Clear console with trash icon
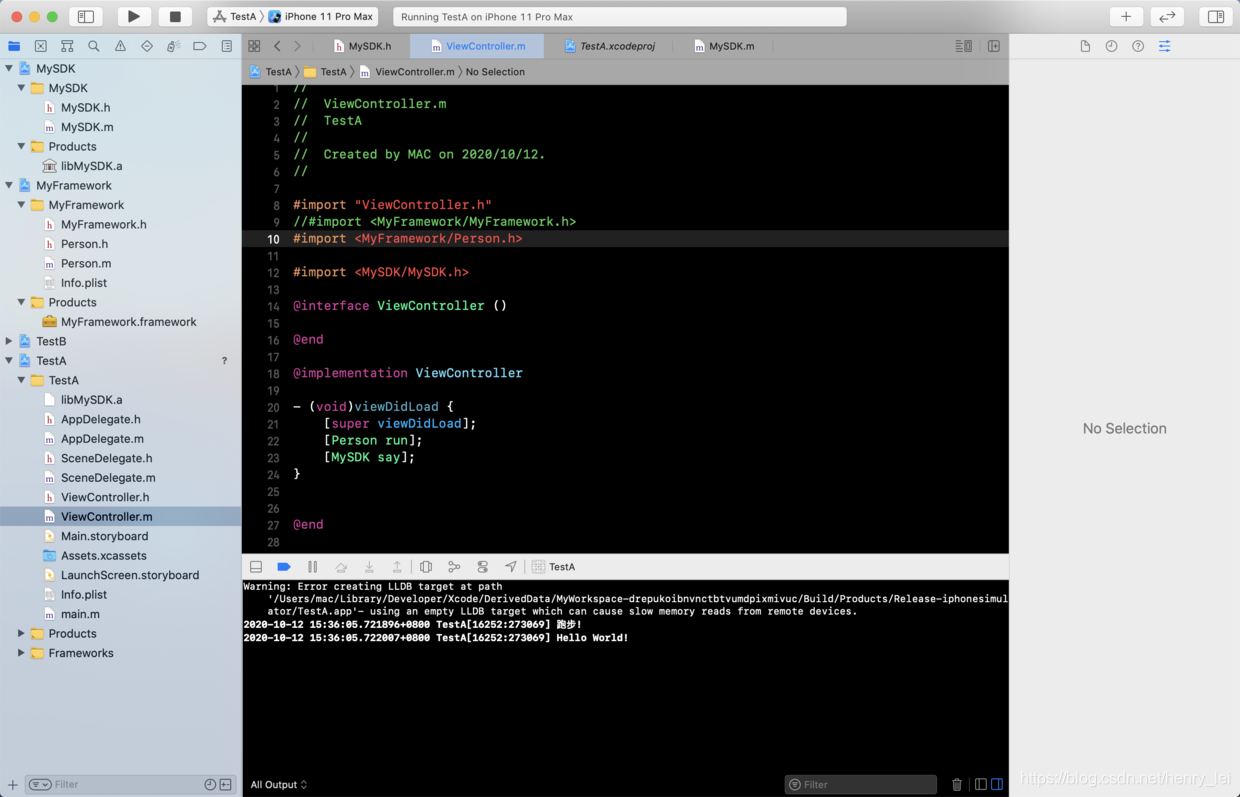This screenshot has height=797, width=1240. [x=957, y=785]
